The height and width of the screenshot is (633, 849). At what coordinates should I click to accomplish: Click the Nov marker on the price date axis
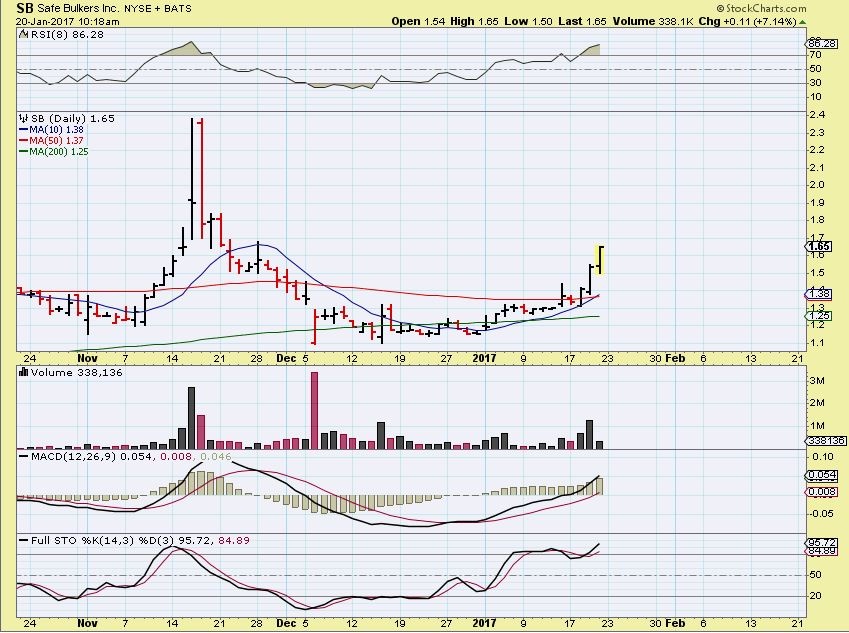[88, 357]
